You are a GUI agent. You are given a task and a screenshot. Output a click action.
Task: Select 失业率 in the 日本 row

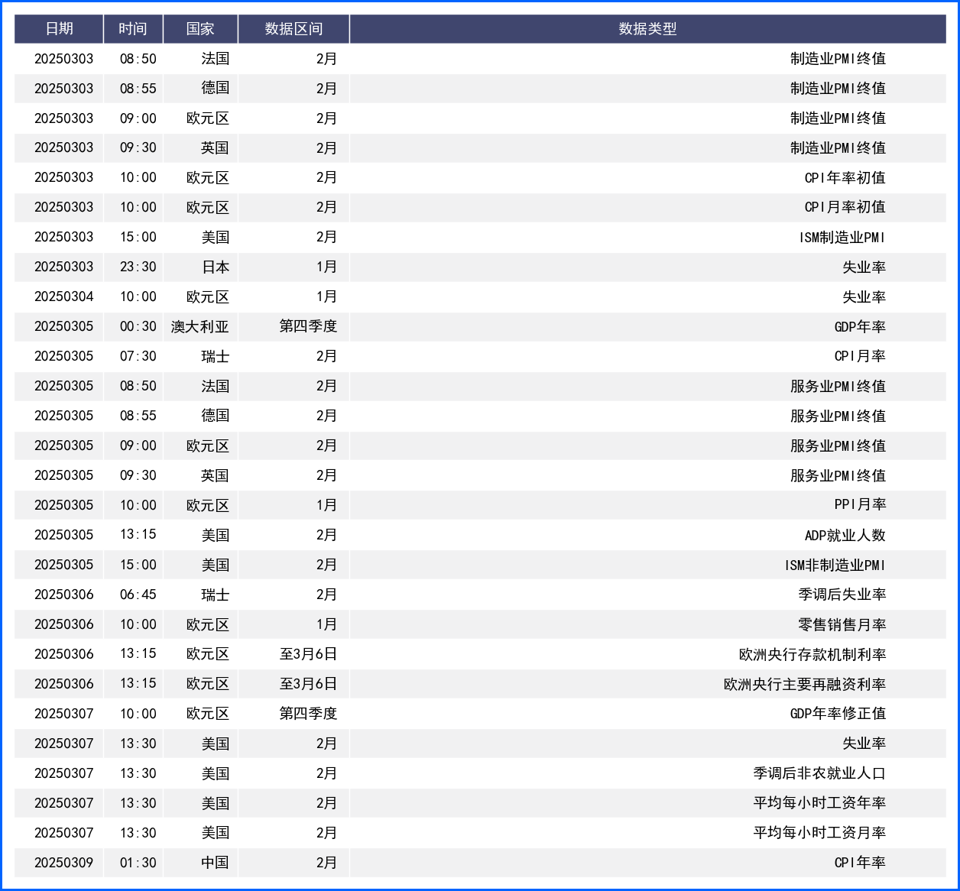pos(864,267)
